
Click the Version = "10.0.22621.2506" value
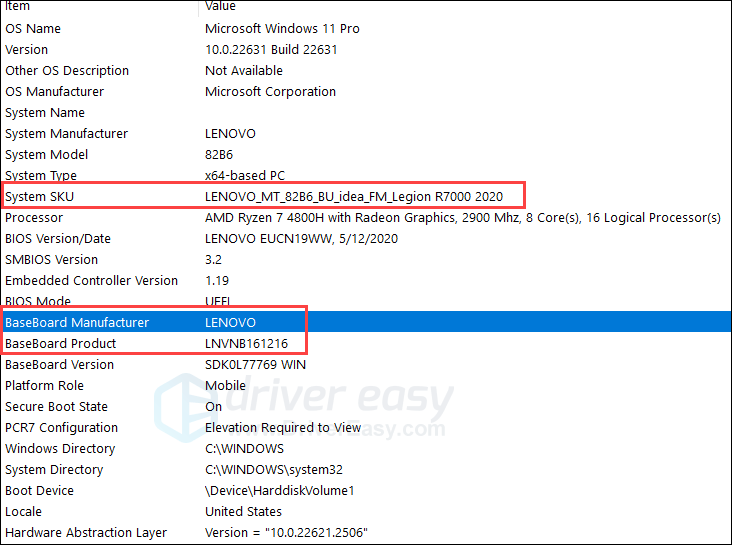(286, 533)
